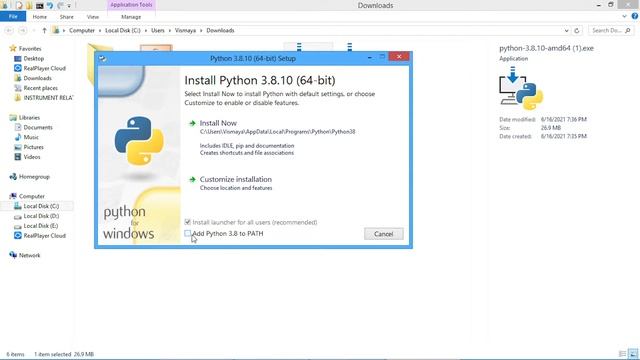Image resolution: width=640 pixels, height=360 pixels.
Task: Click Music note icon in Libraries
Action: tap(18, 137)
